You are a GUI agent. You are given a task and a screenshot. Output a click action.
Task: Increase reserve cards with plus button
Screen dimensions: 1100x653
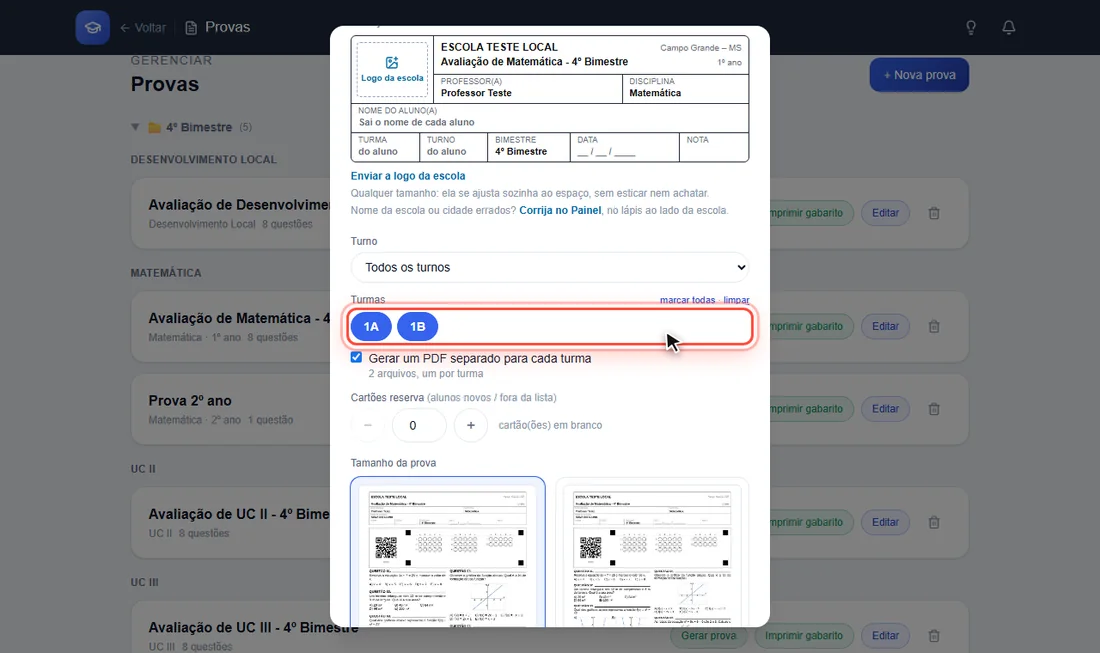coord(471,425)
